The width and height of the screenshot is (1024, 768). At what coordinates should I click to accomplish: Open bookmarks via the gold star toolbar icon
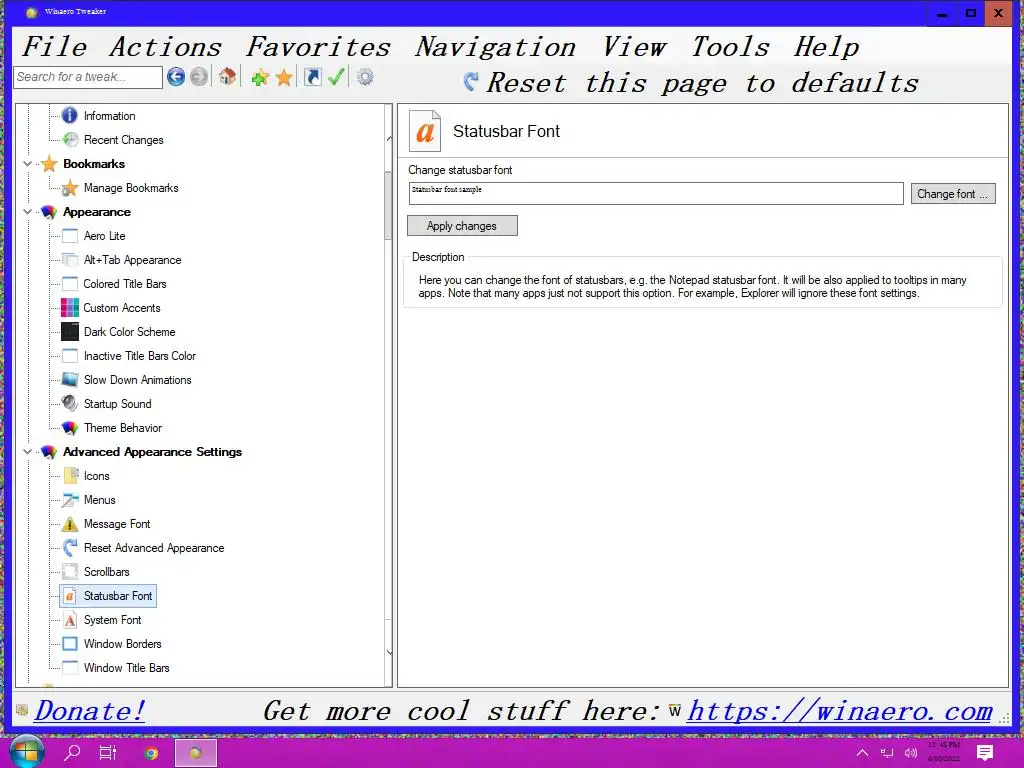pyautogui.click(x=284, y=78)
